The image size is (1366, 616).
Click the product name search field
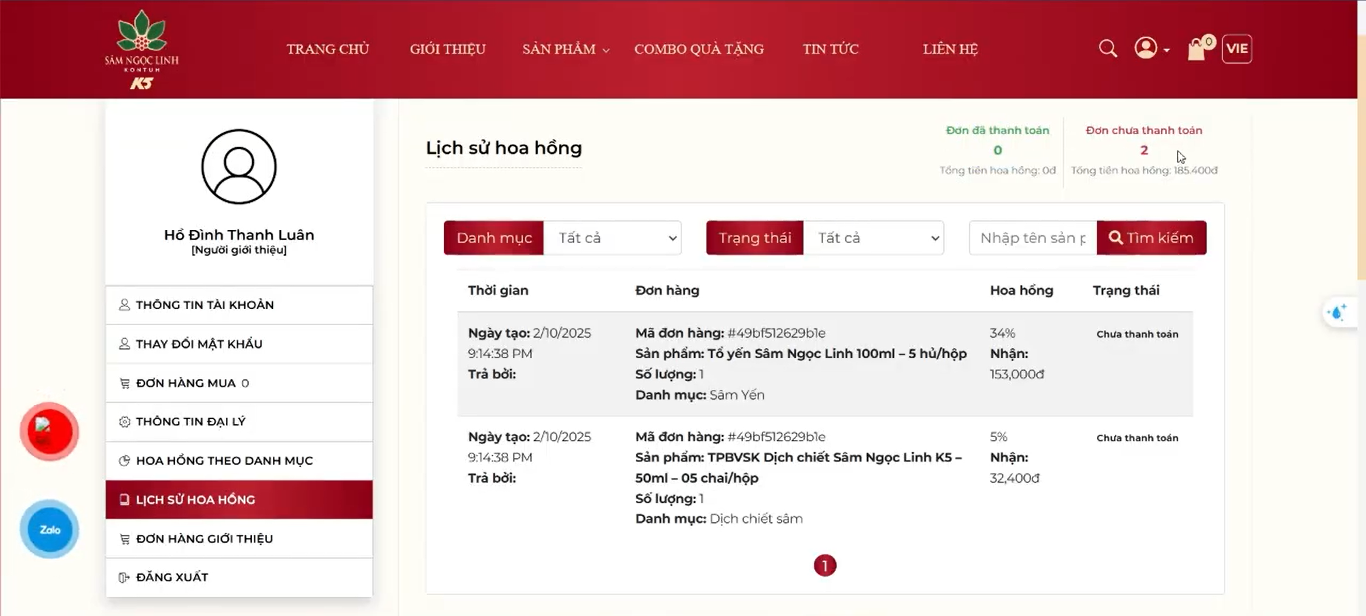[1033, 238]
